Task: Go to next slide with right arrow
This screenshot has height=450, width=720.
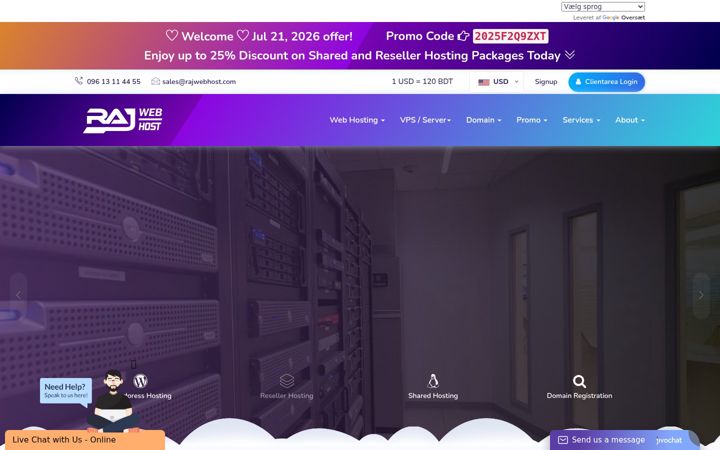Action: [701, 295]
